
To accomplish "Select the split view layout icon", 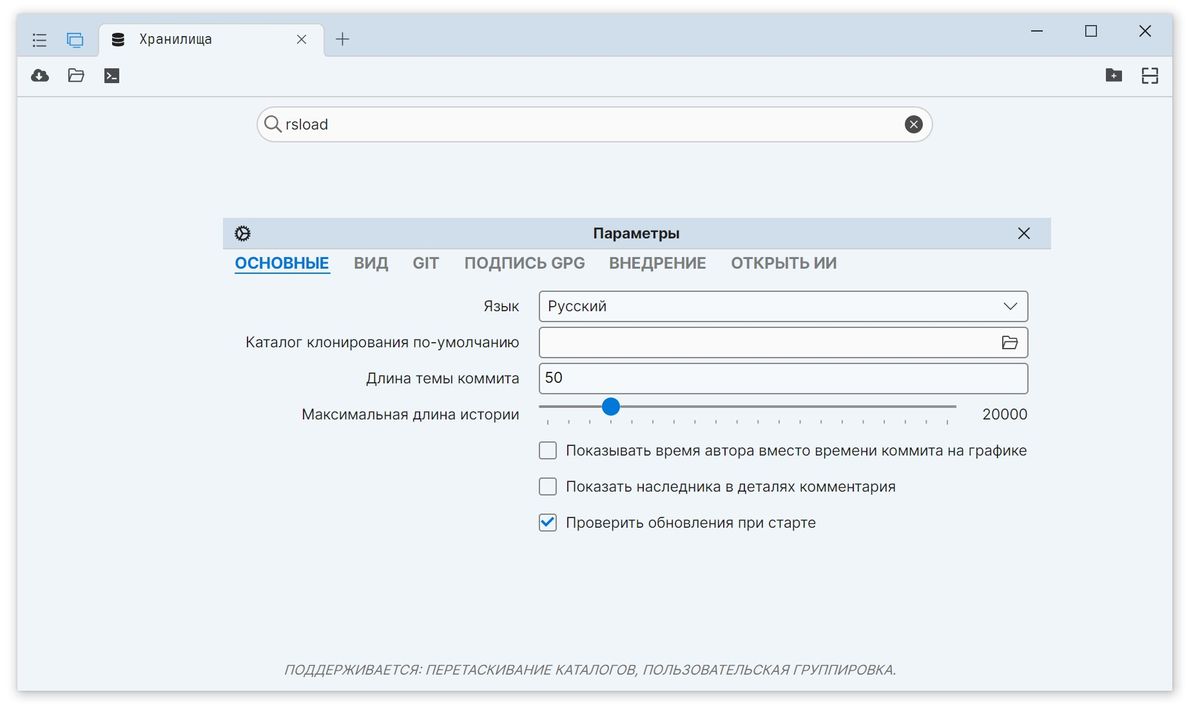I will (1150, 75).
